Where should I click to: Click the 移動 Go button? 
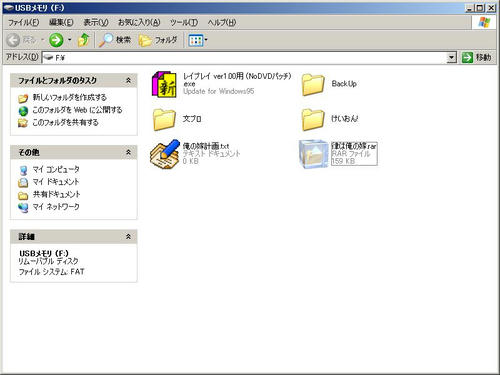point(477,58)
